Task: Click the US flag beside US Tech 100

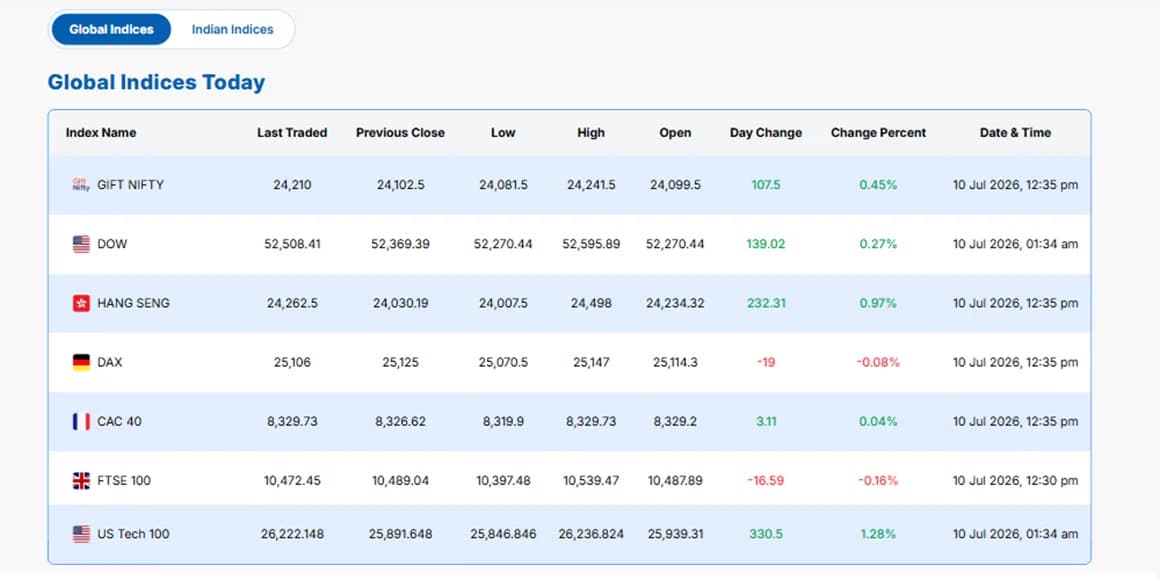Action: [x=81, y=533]
